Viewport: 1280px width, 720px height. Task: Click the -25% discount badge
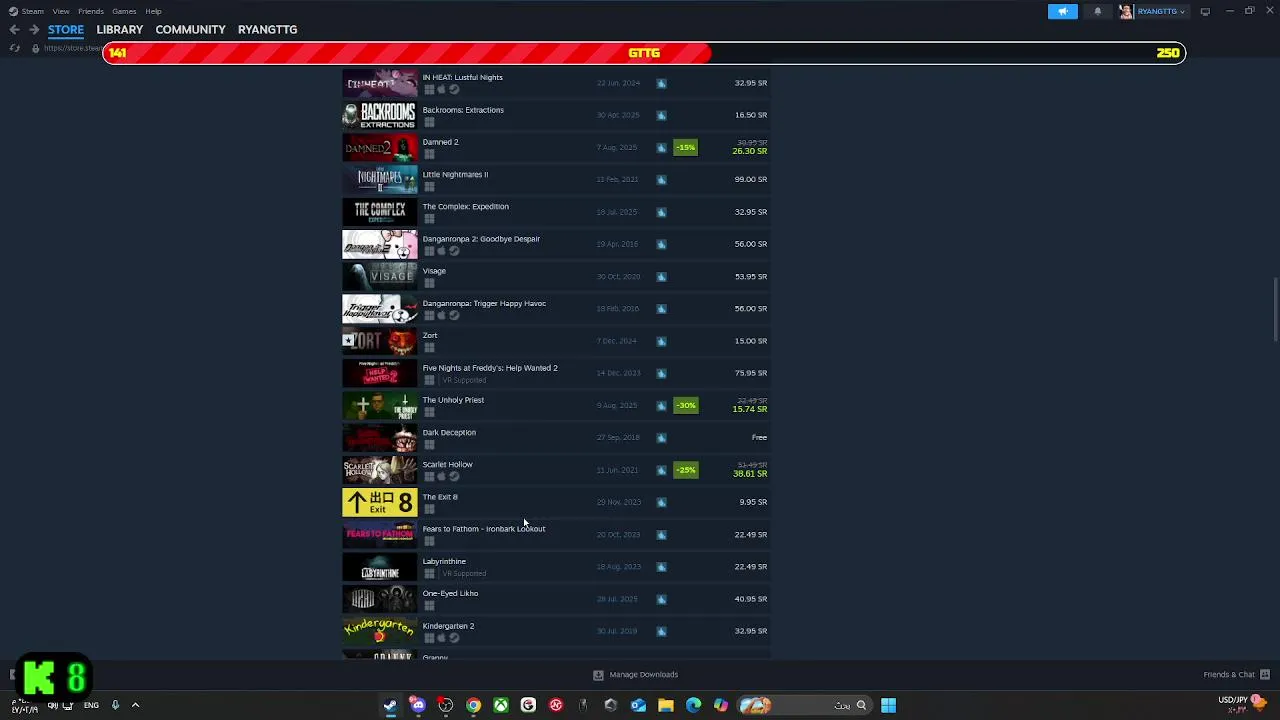685,470
